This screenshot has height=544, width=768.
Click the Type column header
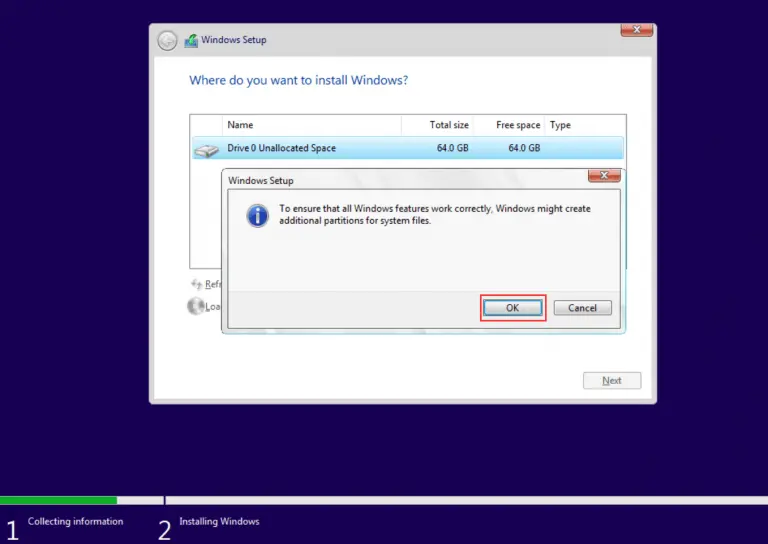click(585, 125)
